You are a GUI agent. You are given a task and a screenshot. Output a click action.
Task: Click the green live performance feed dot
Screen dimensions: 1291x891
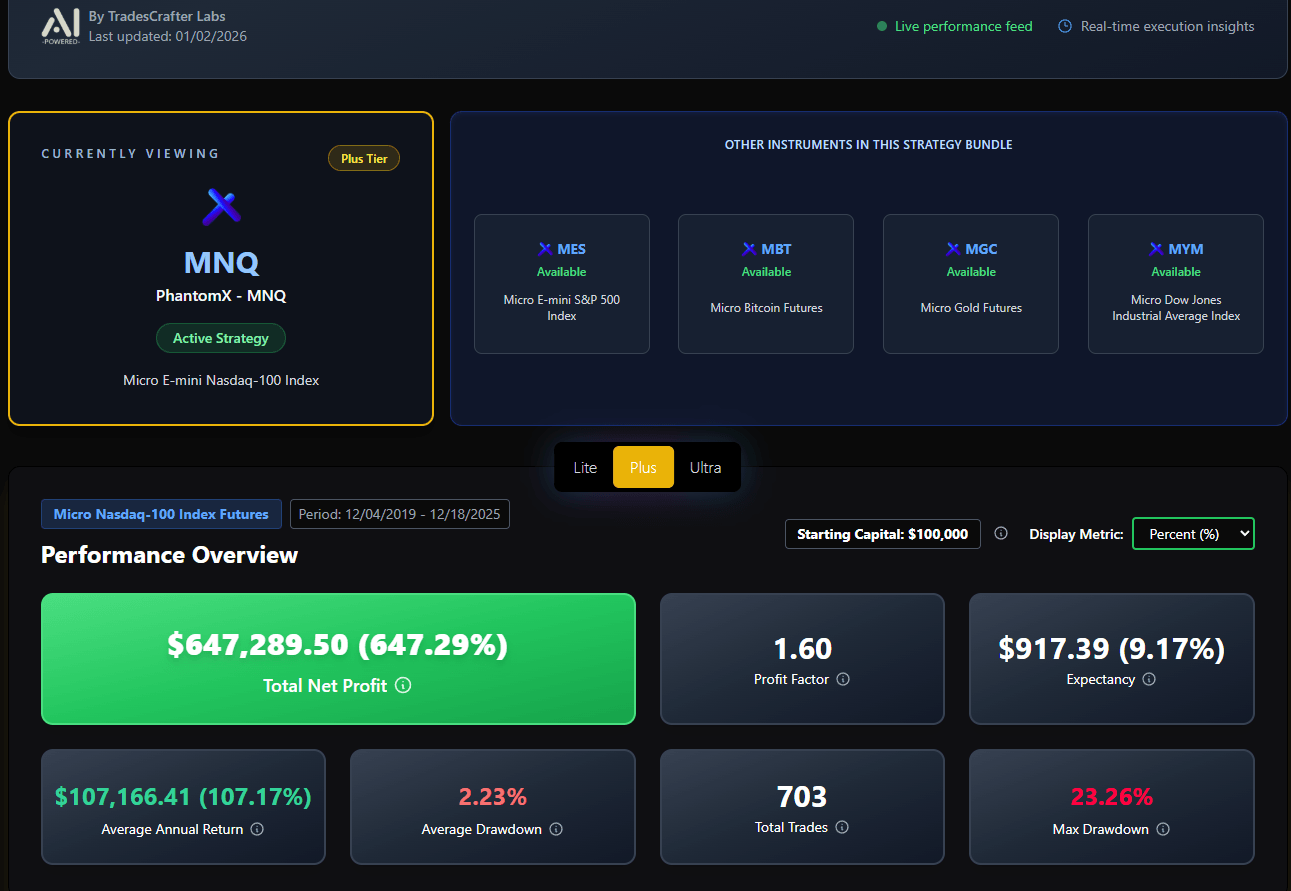point(882,27)
